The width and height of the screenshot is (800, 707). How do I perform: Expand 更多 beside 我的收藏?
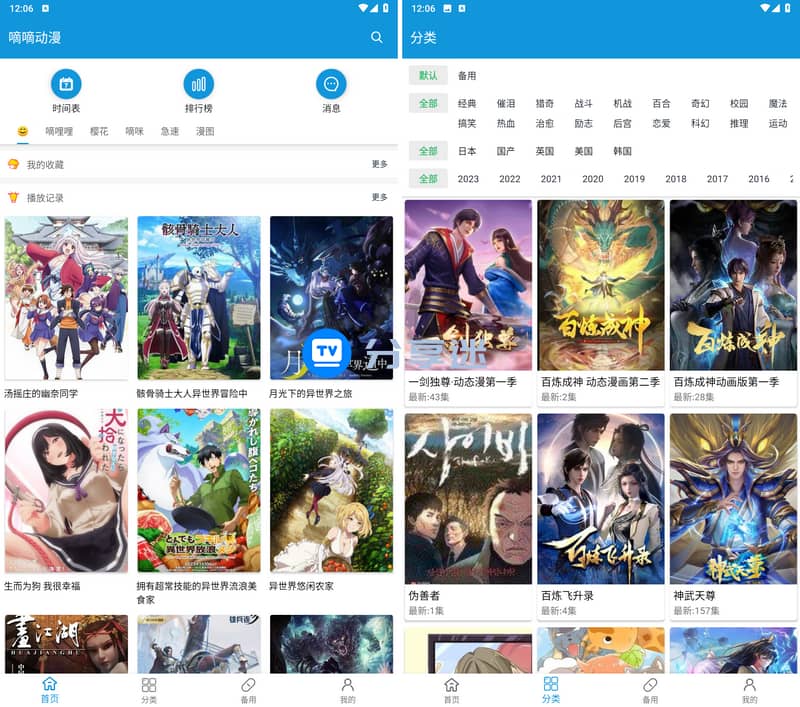pos(380,164)
